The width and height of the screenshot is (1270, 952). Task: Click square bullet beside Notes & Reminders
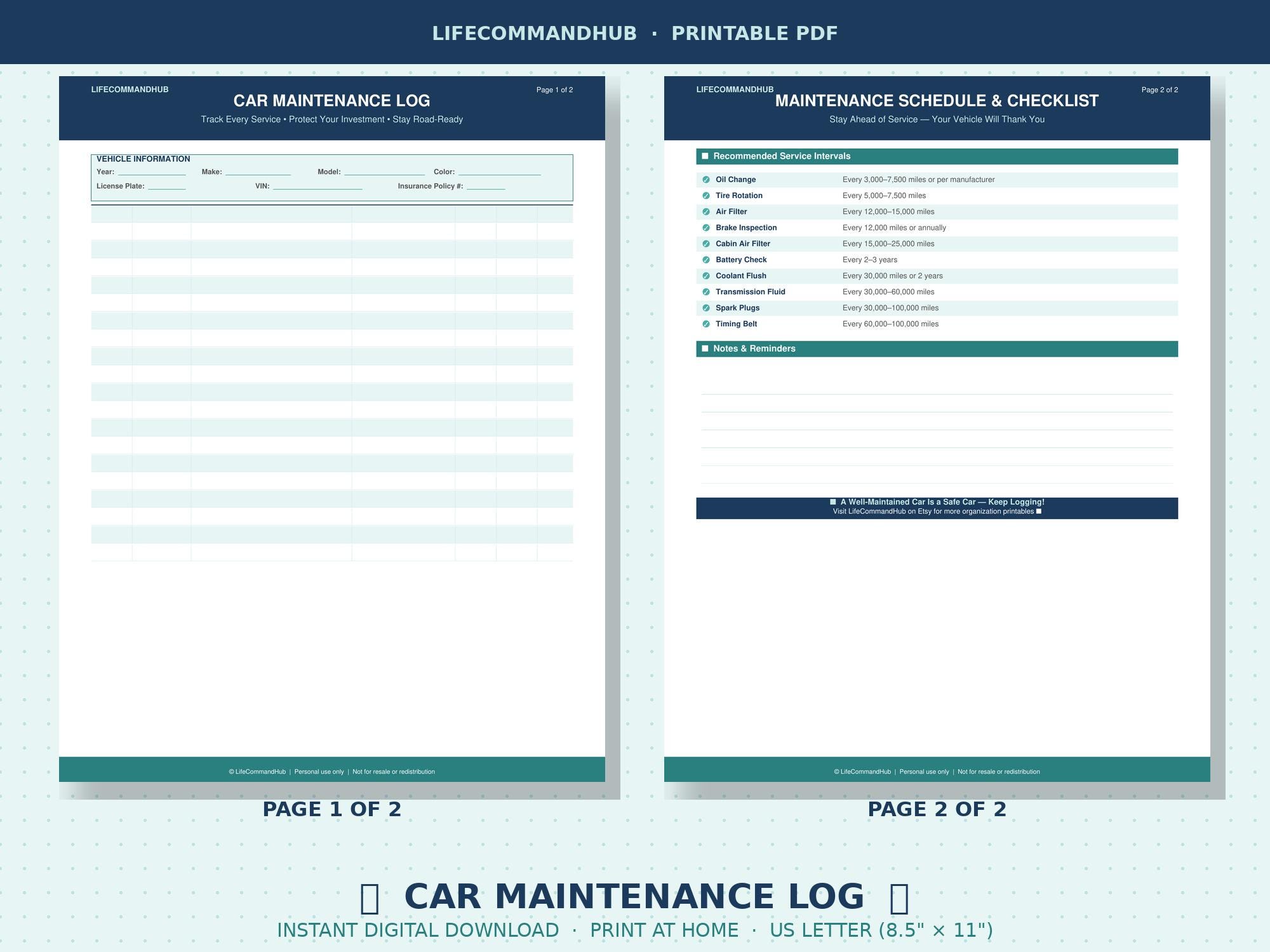coord(705,348)
